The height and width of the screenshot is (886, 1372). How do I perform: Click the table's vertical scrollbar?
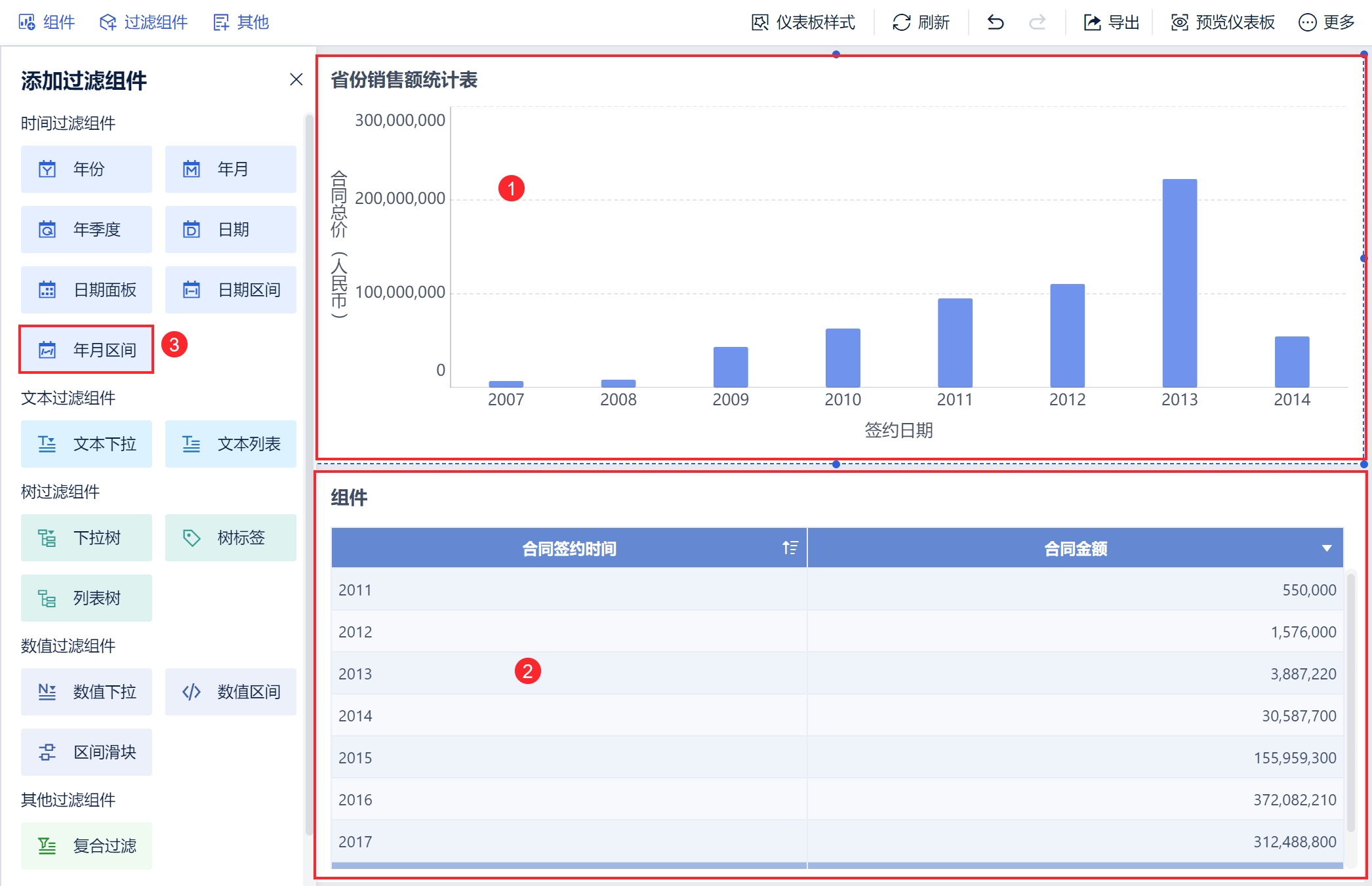pos(1350,702)
